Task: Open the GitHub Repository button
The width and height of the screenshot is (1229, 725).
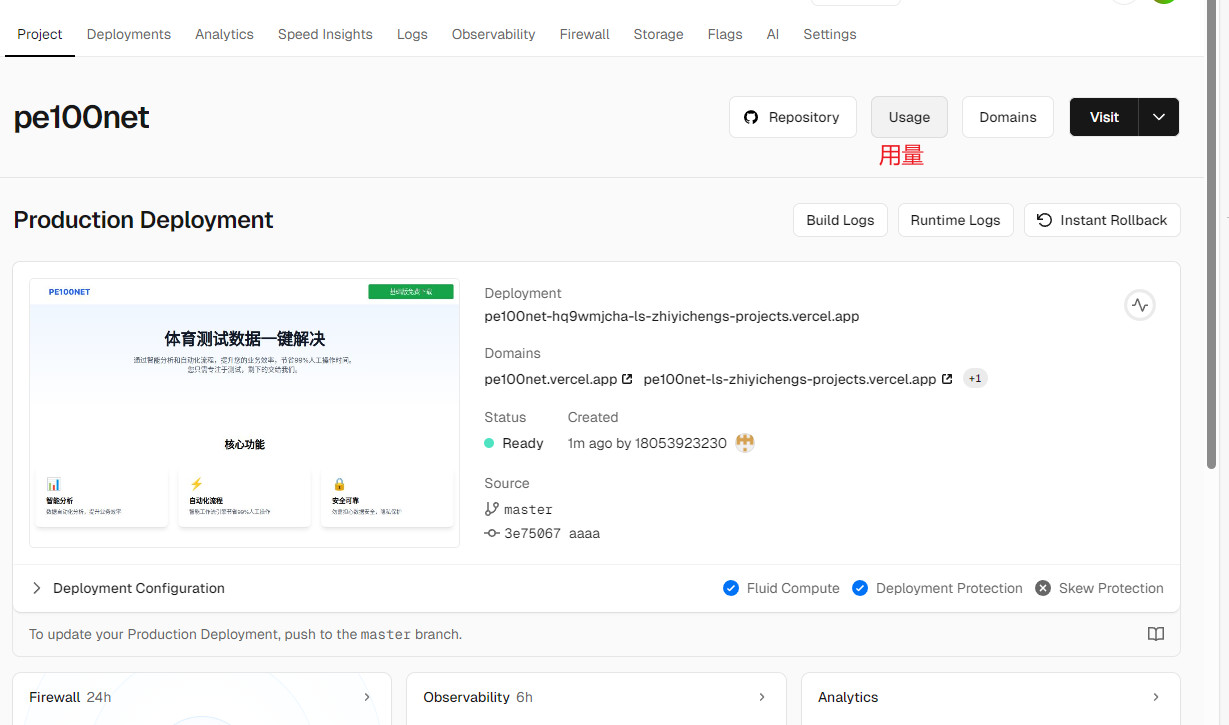Action: pyautogui.click(x=793, y=117)
